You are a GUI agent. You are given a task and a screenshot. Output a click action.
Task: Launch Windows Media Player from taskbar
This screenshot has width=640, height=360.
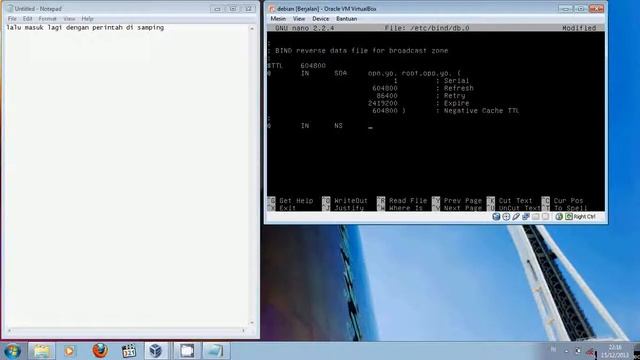(69, 351)
